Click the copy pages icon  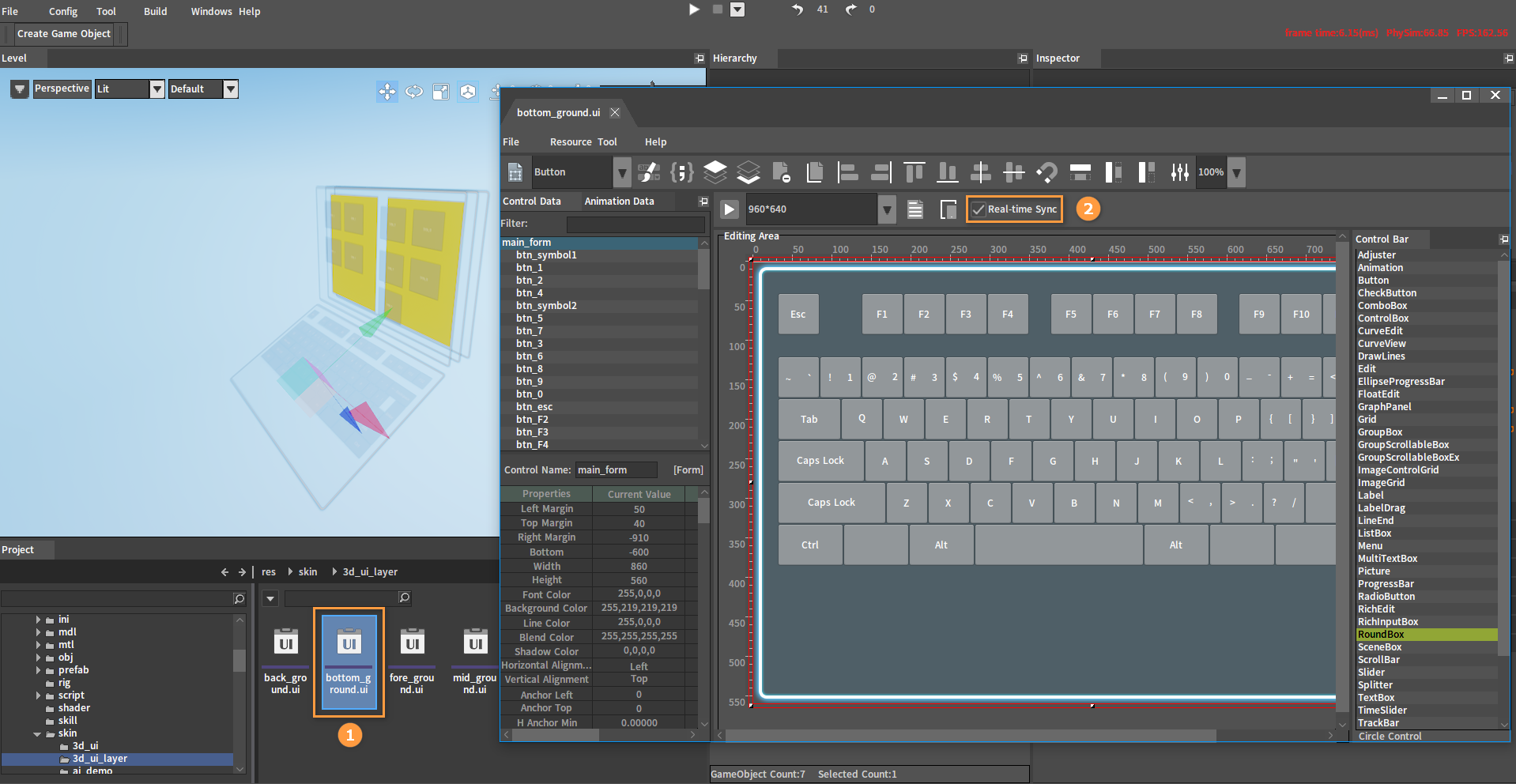(815, 172)
